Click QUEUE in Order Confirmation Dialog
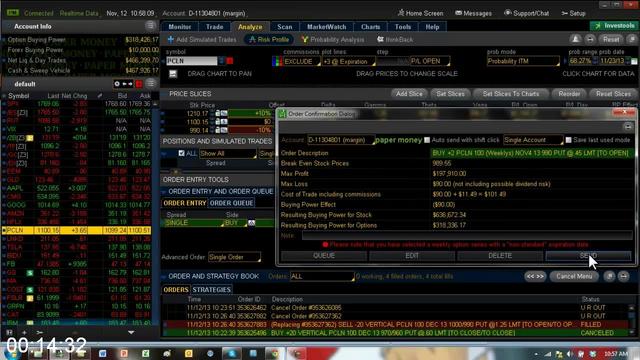The height and width of the screenshot is (360, 640). point(324,256)
